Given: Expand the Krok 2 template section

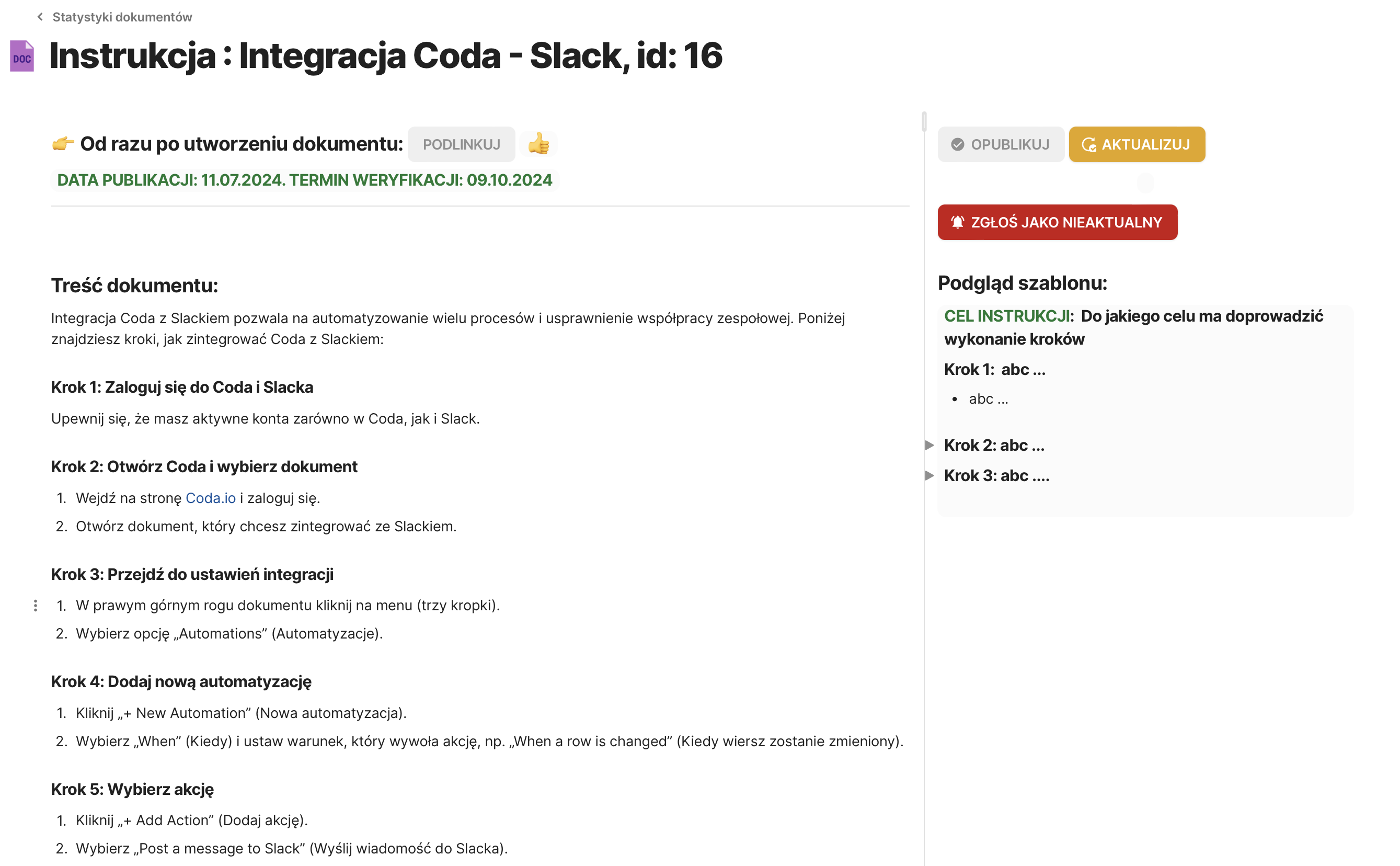Looking at the screenshot, I should [x=930, y=445].
